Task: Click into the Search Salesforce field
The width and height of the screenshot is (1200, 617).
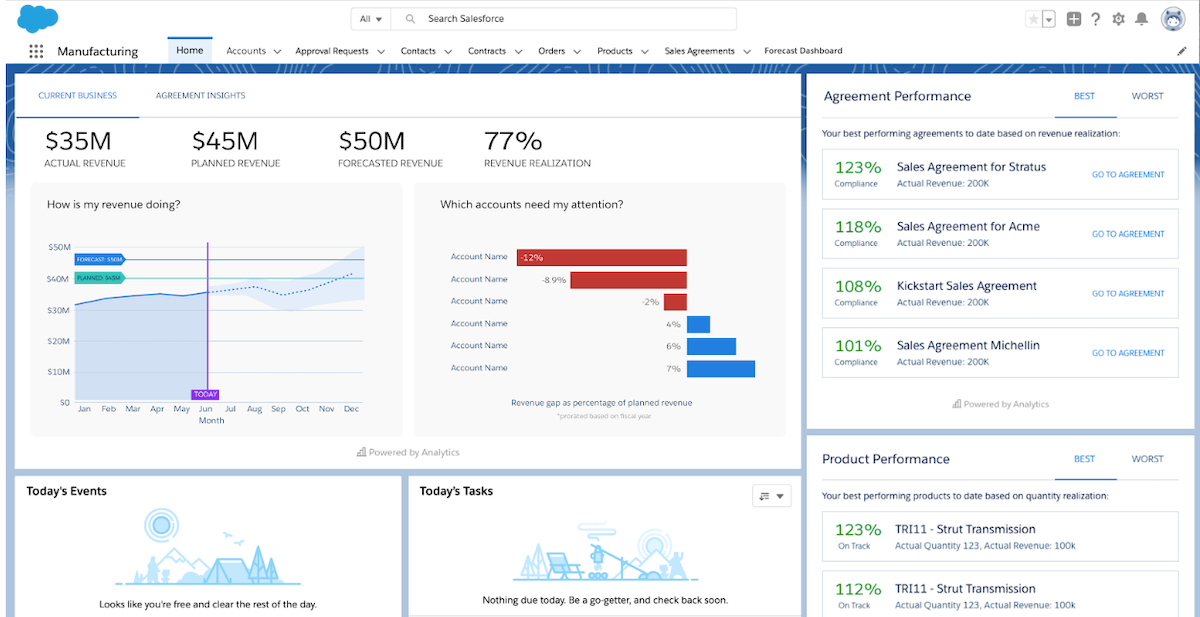Action: coord(564,19)
